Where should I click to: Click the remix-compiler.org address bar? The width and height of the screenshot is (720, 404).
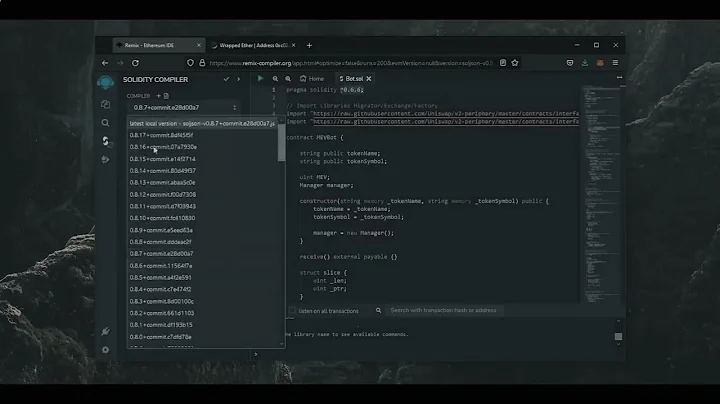[351, 63]
